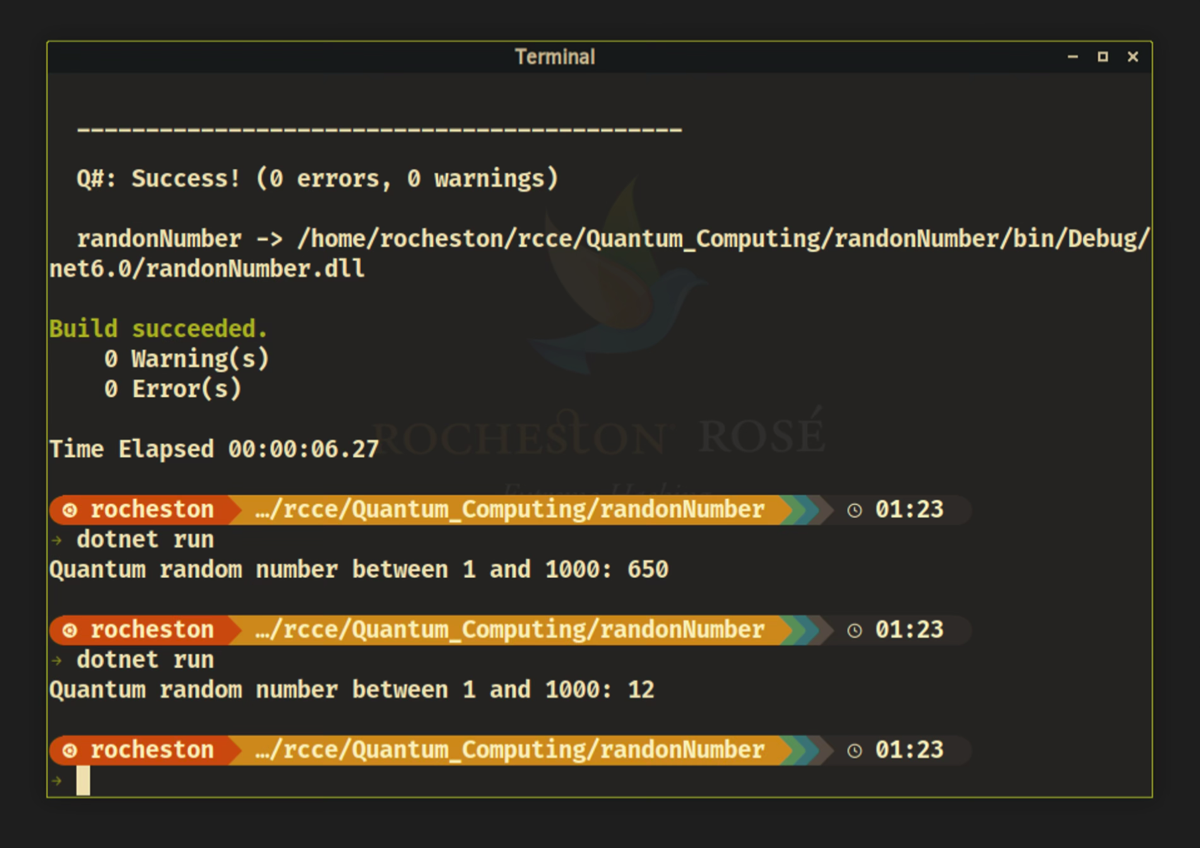Click the clock icon in the first prompt

click(x=854, y=510)
